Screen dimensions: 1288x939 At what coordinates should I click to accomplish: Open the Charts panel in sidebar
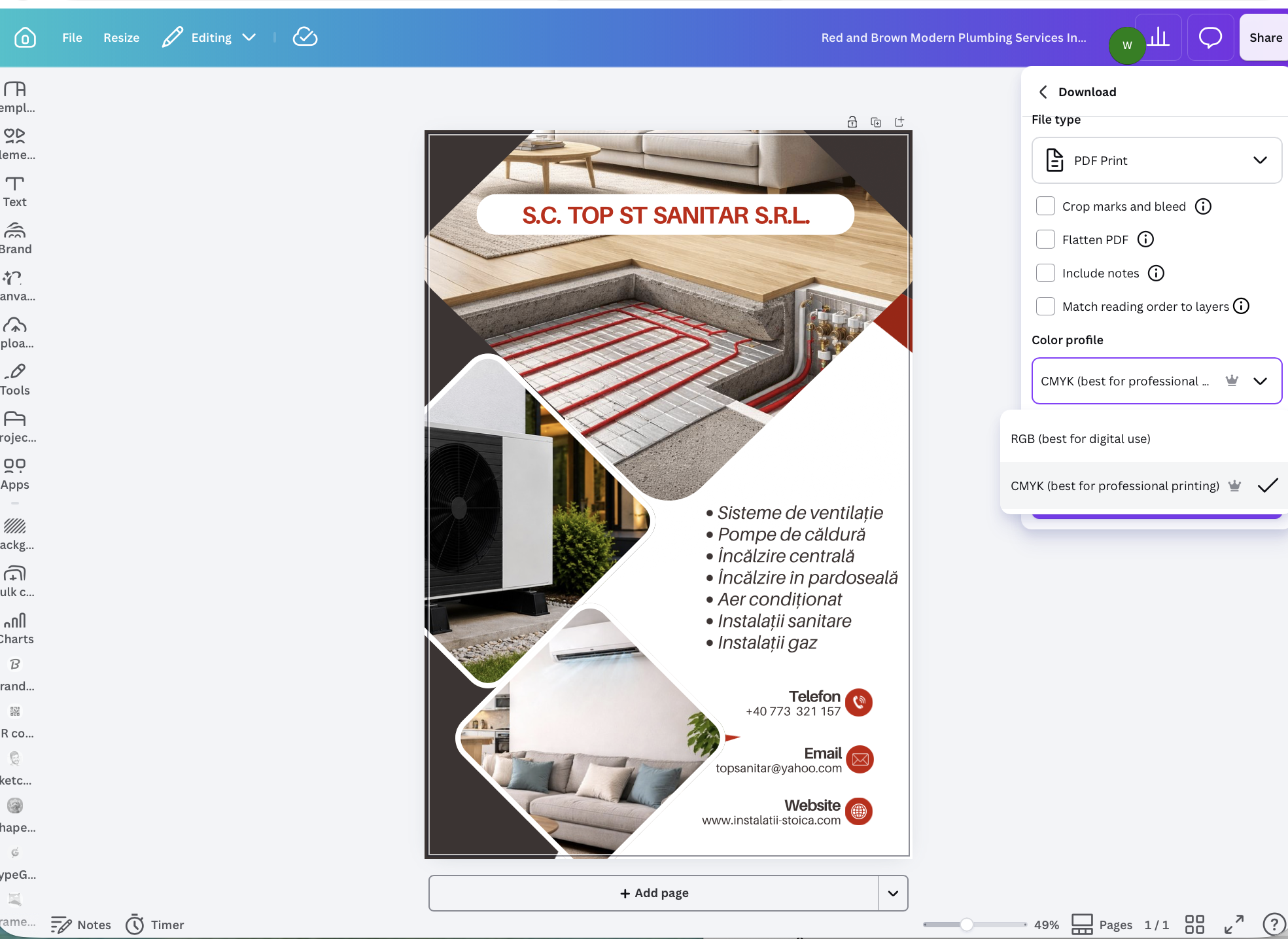coord(16,629)
